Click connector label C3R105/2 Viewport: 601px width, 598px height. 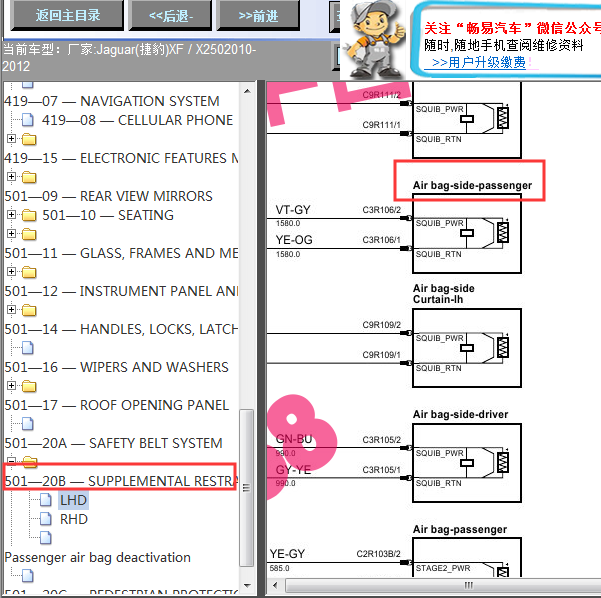381,439
